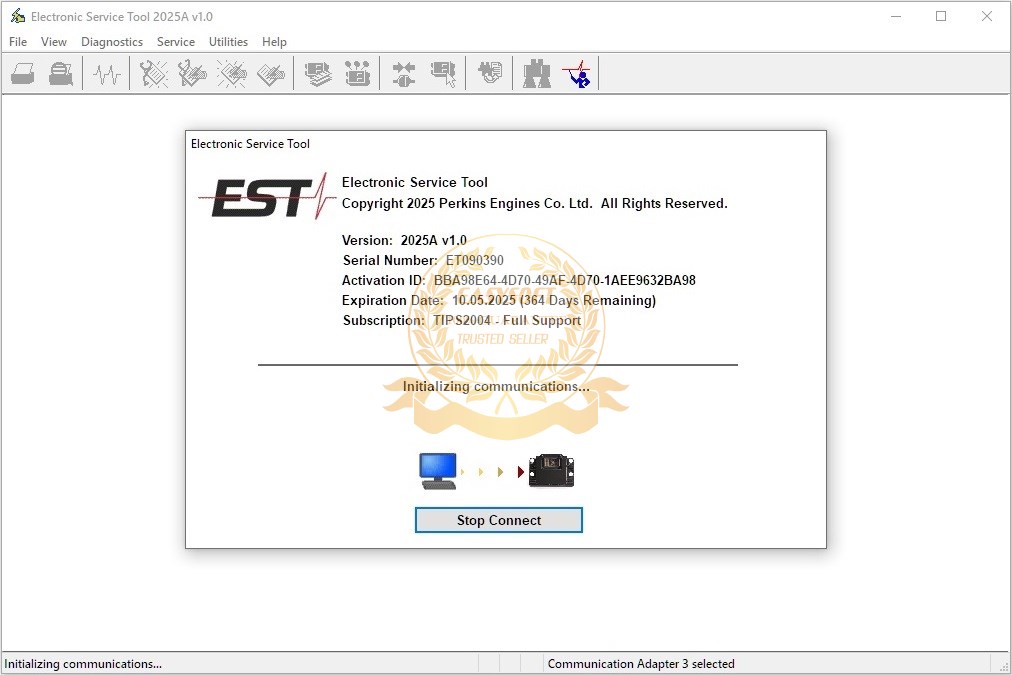Launch the WinFlash toolbar icon
The width and height of the screenshot is (1012, 675).
tap(490, 72)
